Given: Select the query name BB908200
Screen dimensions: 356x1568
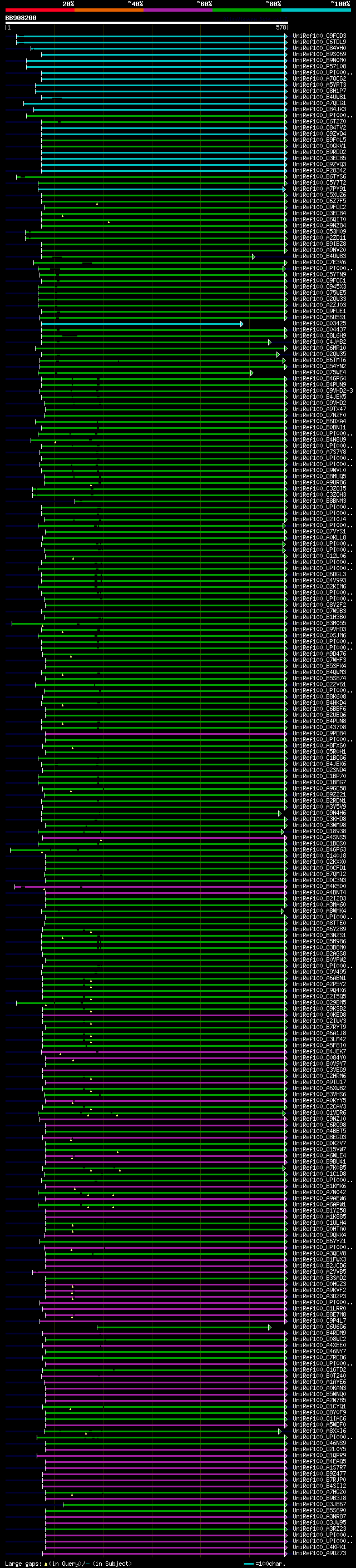Looking at the screenshot, I should click(21, 18).
